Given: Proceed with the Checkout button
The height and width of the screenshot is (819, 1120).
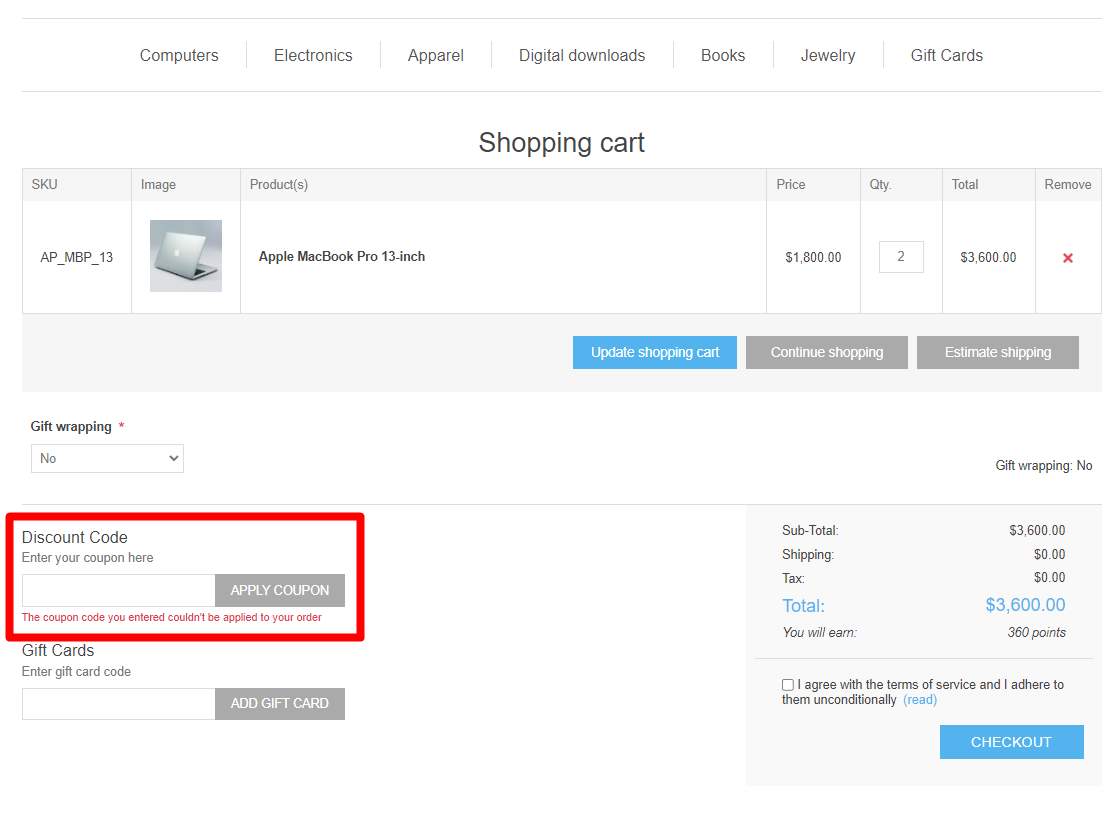Looking at the screenshot, I should click(x=1011, y=742).
